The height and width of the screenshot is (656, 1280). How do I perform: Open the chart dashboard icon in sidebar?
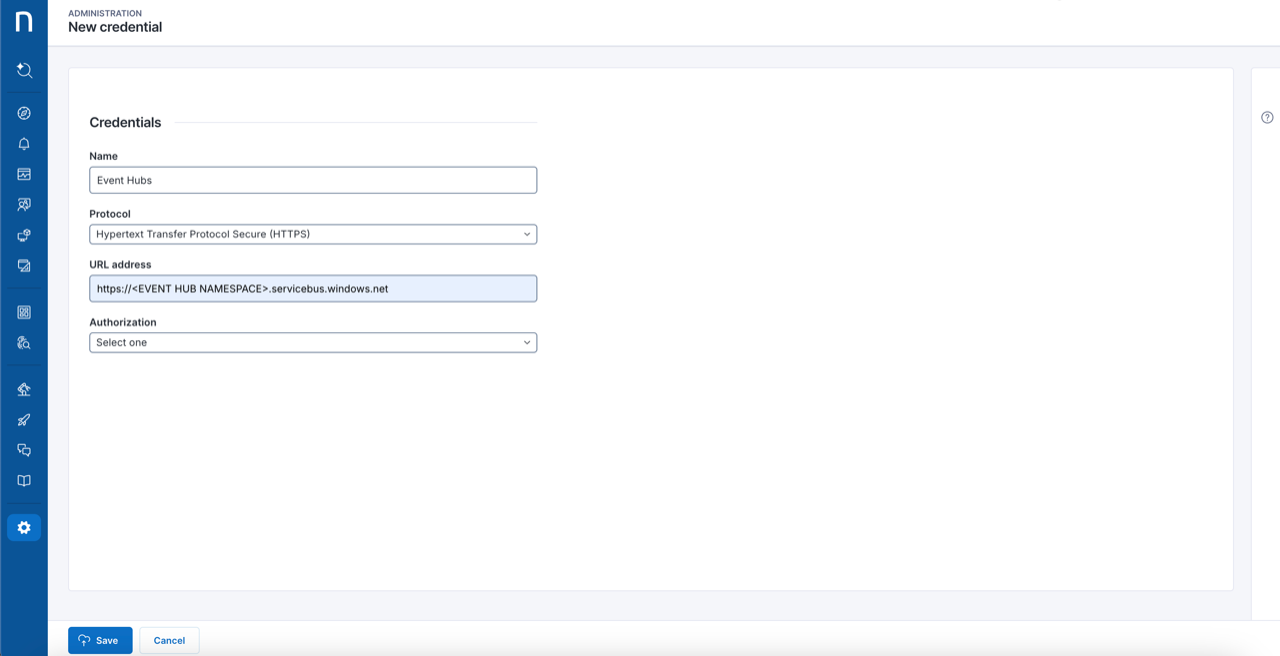(24, 174)
